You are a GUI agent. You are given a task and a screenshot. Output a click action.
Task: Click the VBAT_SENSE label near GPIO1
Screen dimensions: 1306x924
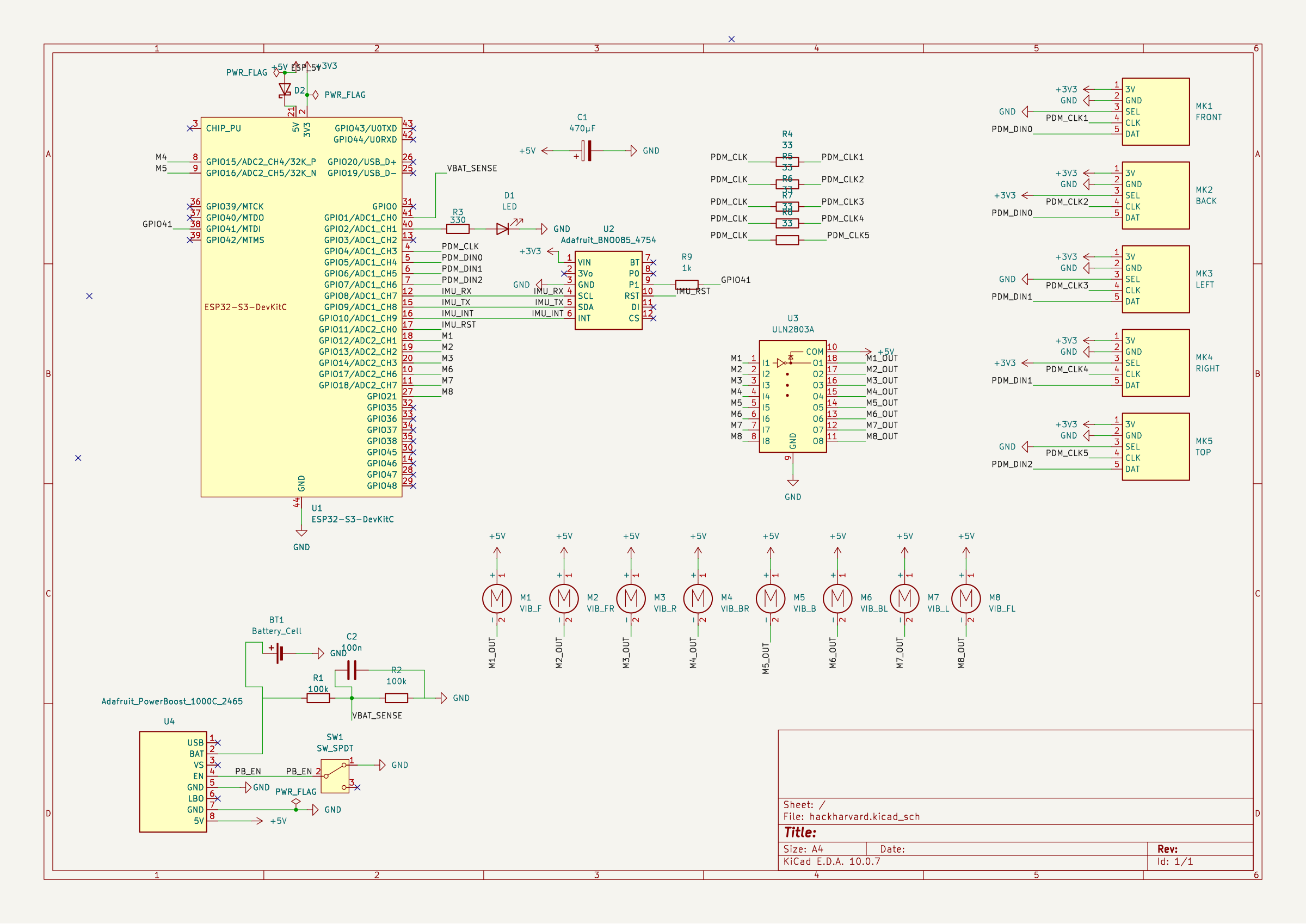pyautogui.click(x=472, y=168)
